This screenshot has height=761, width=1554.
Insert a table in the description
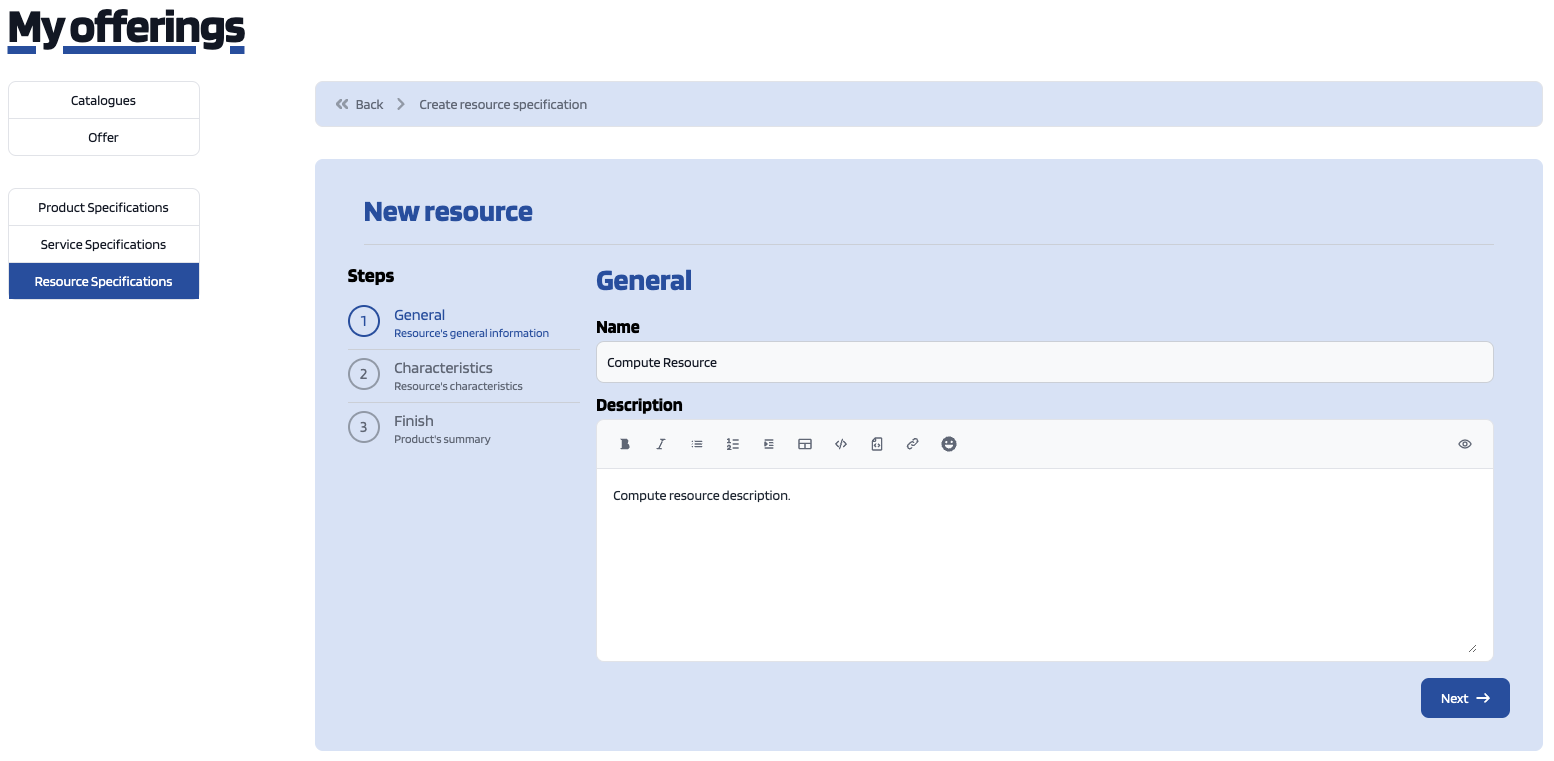tap(805, 444)
